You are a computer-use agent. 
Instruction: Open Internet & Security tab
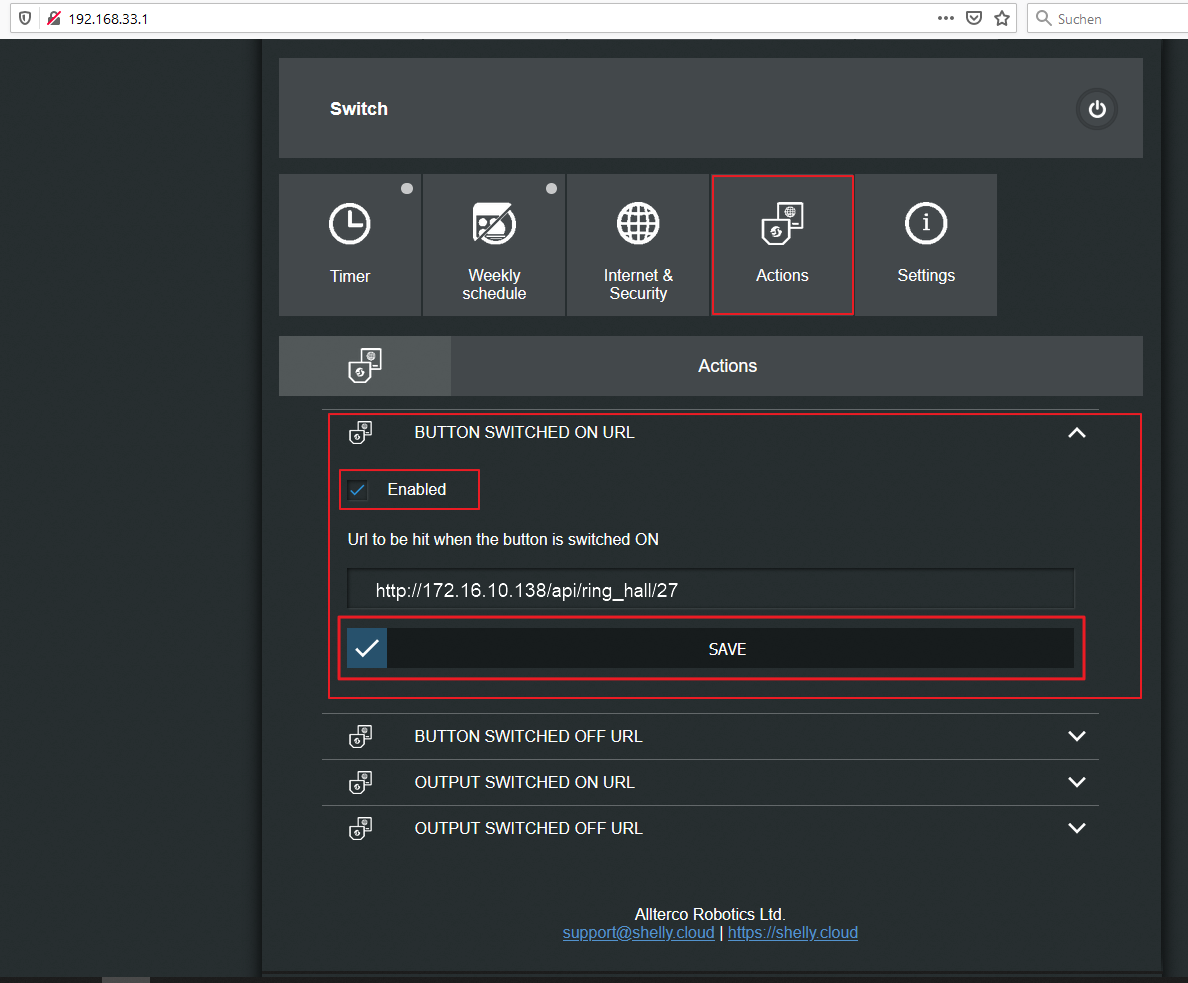(638, 245)
